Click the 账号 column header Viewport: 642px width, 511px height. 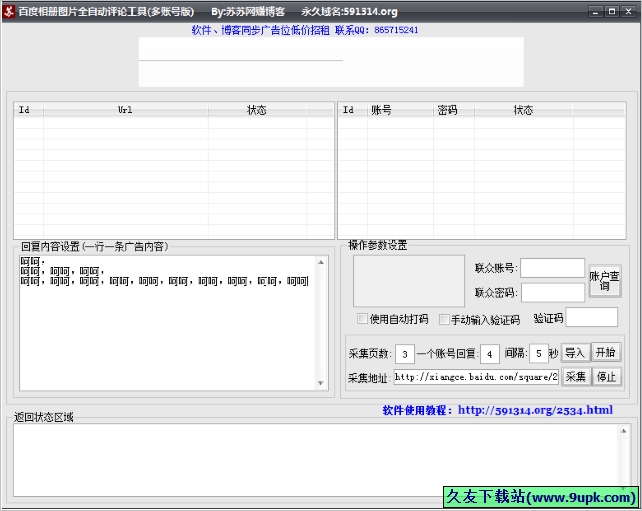(400, 110)
